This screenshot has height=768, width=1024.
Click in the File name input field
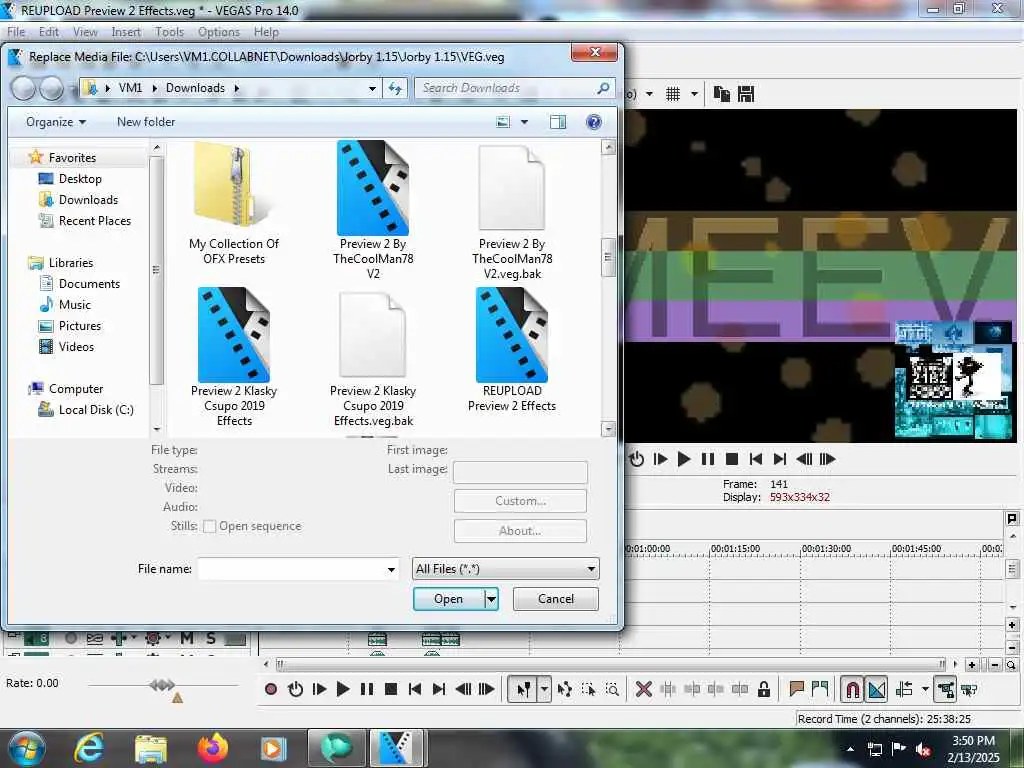[x=292, y=569]
